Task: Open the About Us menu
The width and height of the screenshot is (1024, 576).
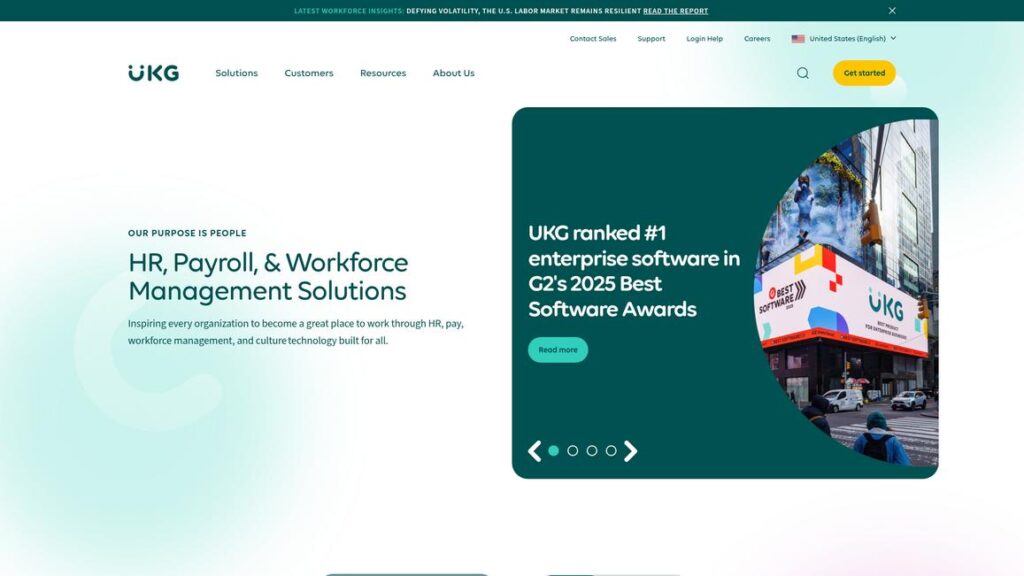Action: 453,73
